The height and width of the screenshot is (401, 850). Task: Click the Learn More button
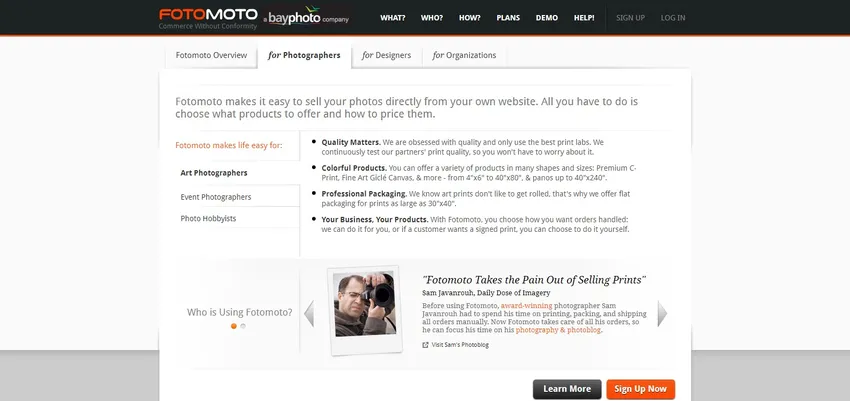pyautogui.click(x=567, y=389)
